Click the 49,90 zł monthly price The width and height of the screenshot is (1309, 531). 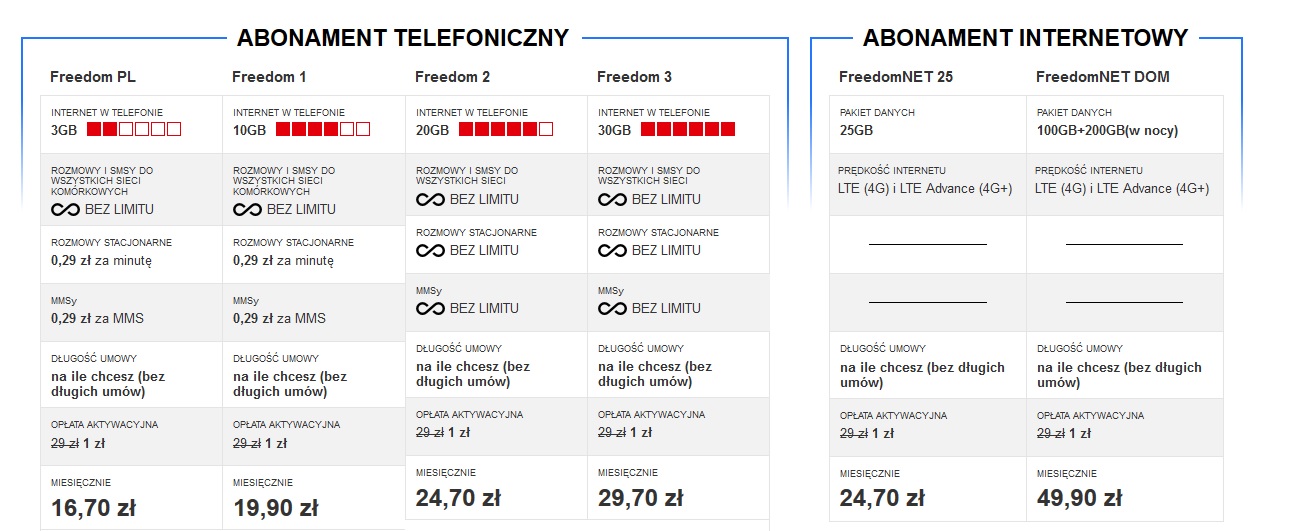1080,498
